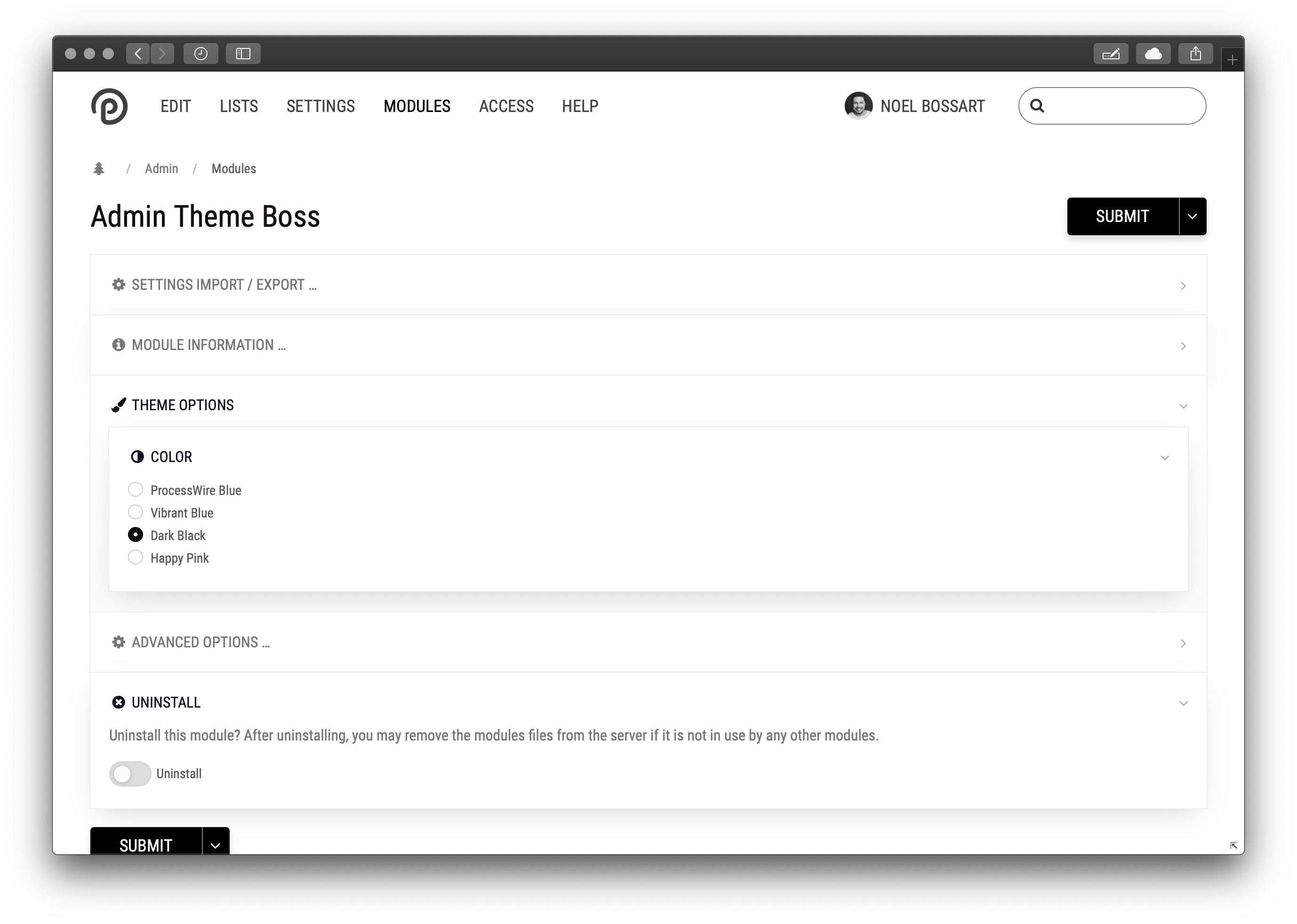Open the top Submit button's dropdown arrow

click(x=1192, y=216)
